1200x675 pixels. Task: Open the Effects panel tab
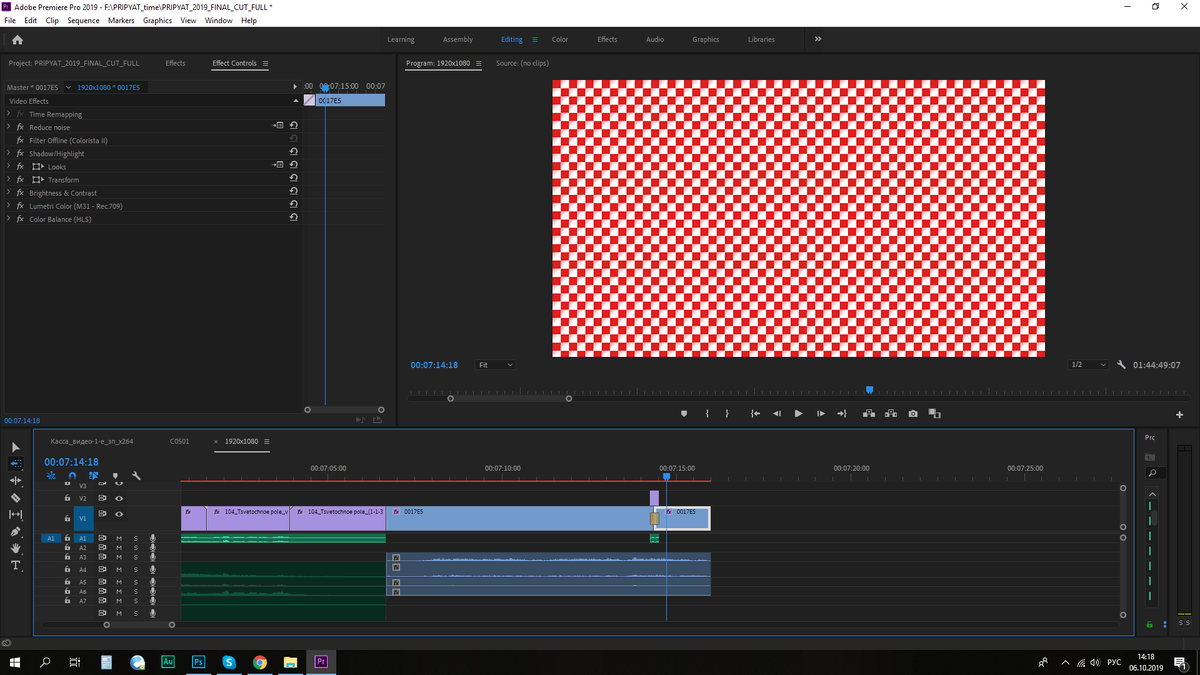pos(175,63)
